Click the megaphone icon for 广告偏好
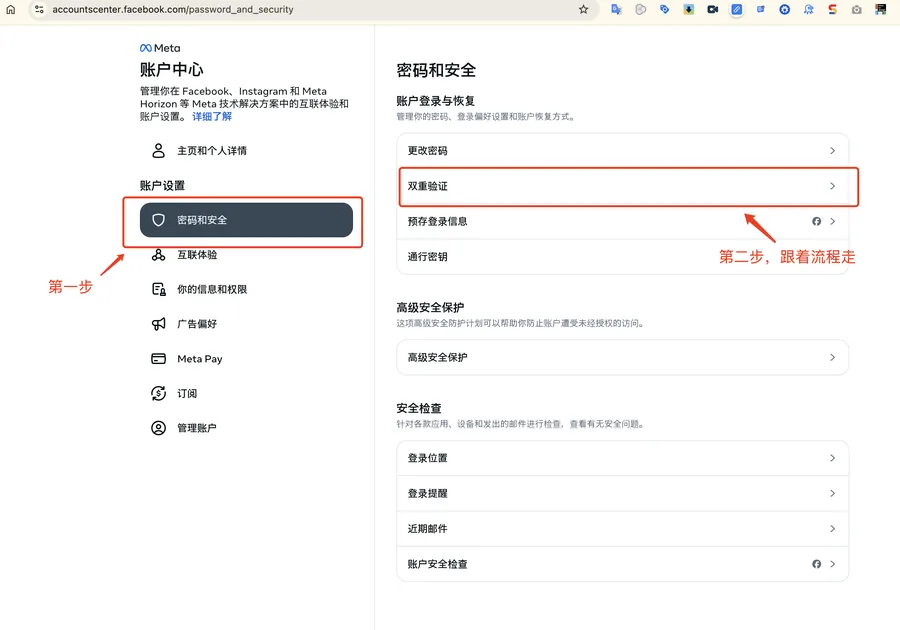The height and width of the screenshot is (630, 900). (158, 324)
